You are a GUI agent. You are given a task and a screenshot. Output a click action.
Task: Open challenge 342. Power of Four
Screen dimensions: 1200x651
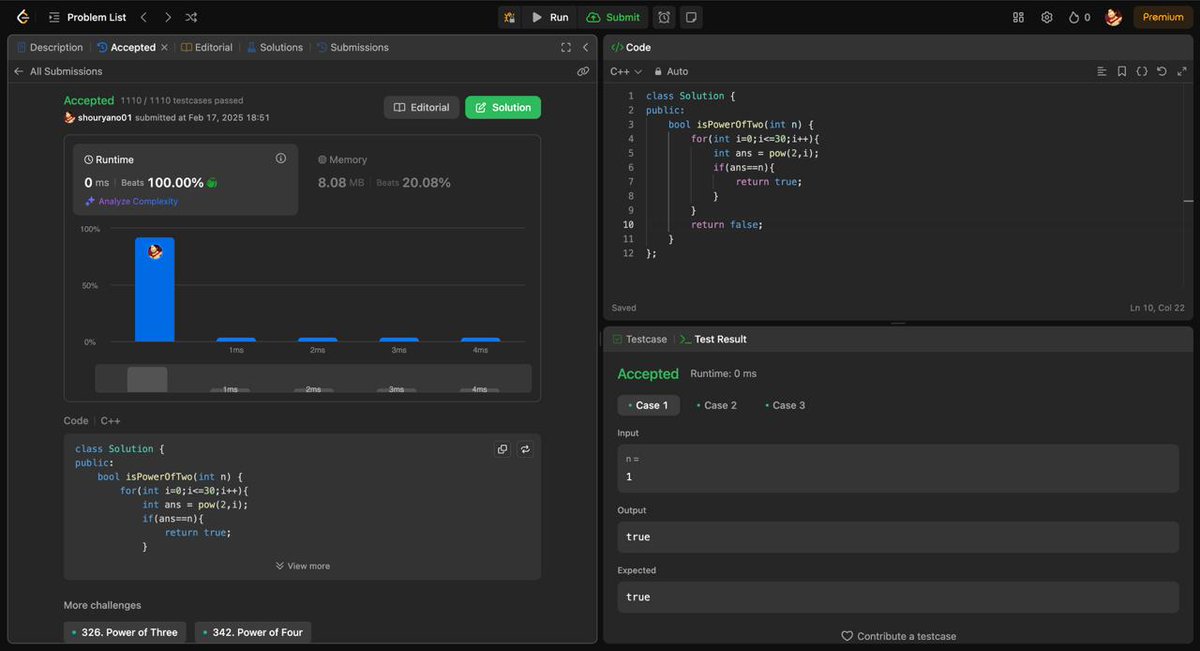tap(253, 632)
